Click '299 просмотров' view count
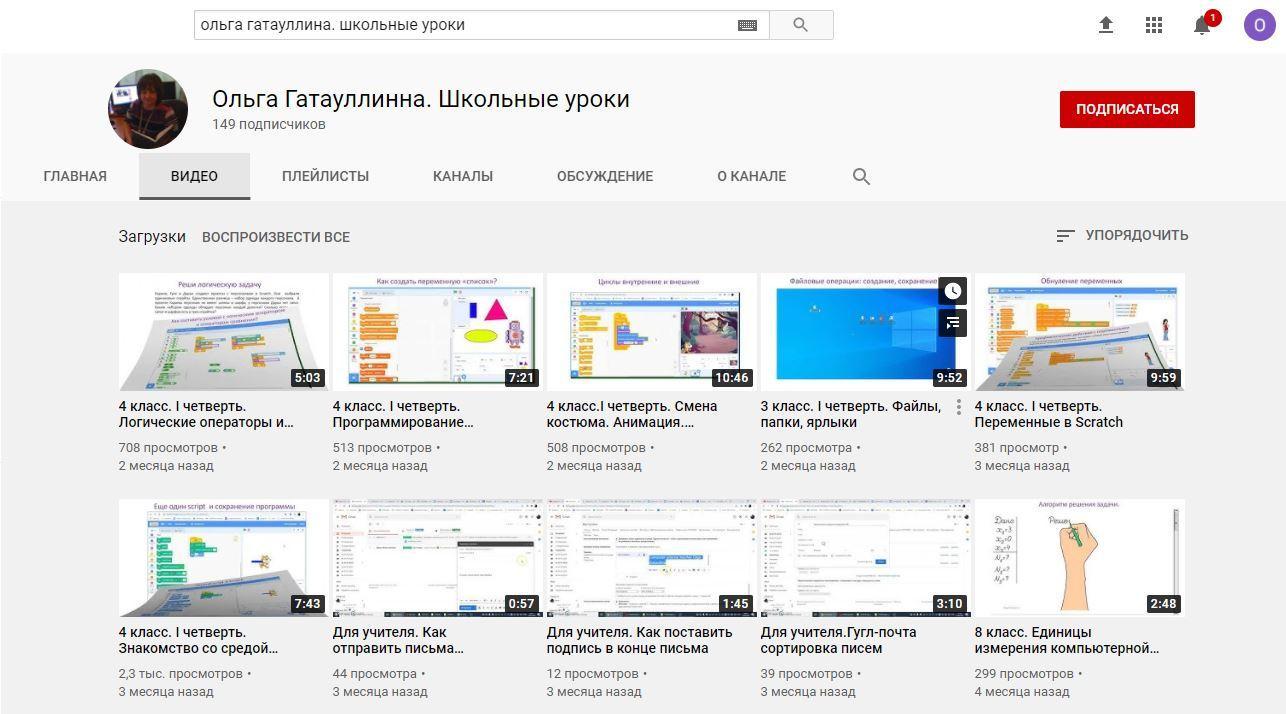1286x714 pixels. [1024, 674]
